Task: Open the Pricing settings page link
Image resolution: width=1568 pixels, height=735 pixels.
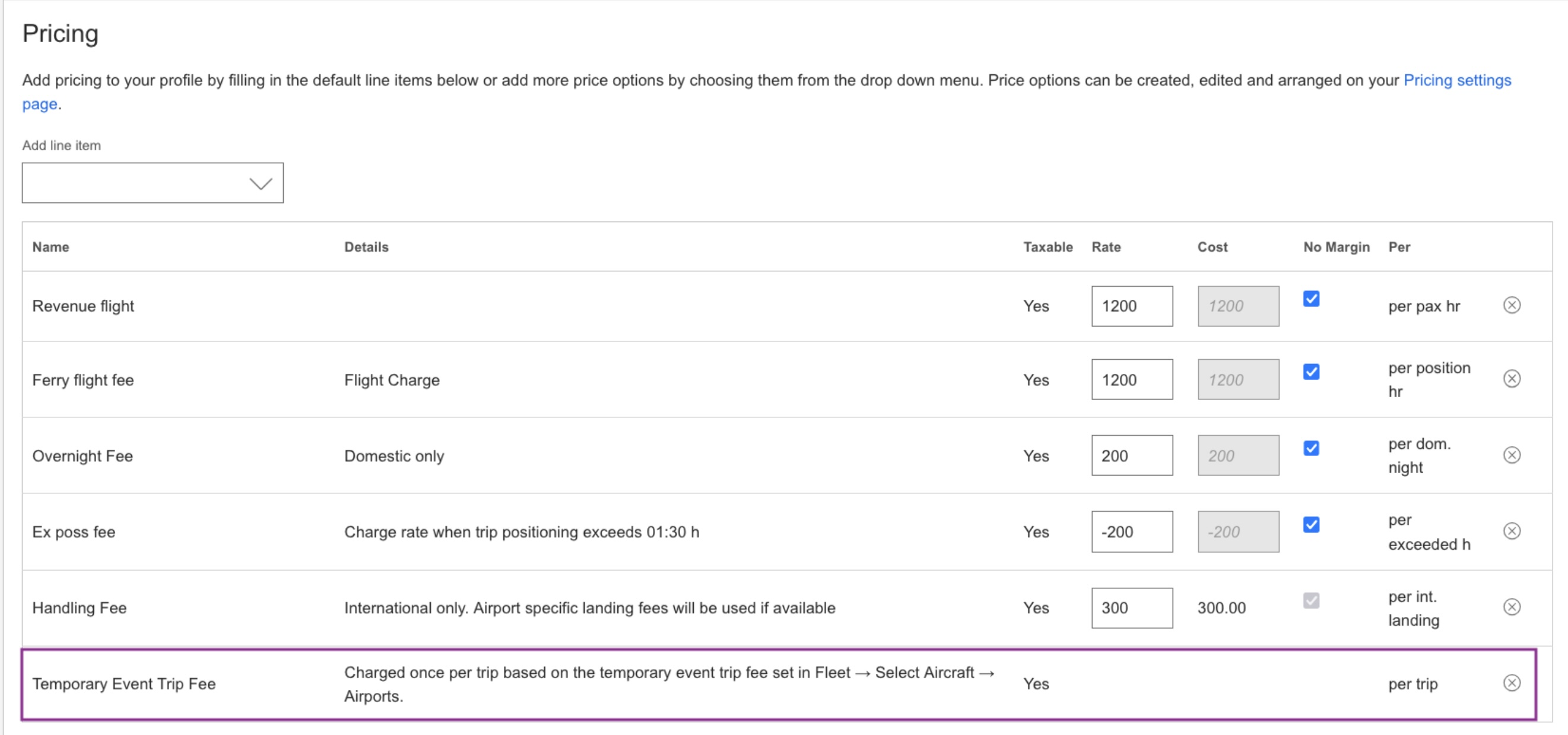Action: pyautogui.click(x=1456, y=80)
